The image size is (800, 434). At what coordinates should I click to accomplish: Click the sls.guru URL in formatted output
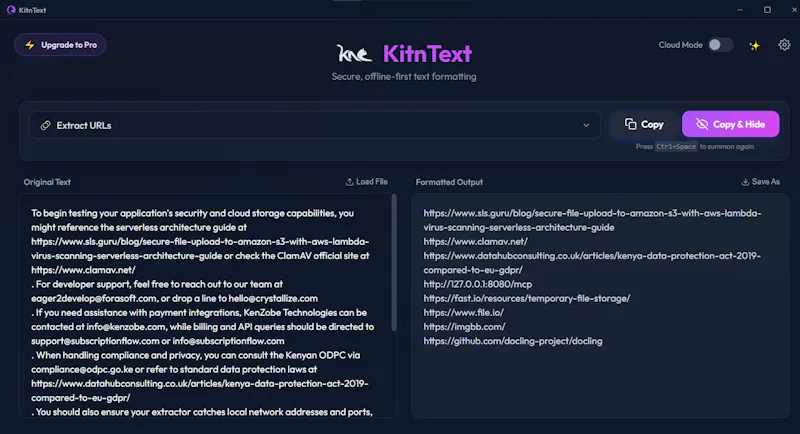tap(592, 220)
